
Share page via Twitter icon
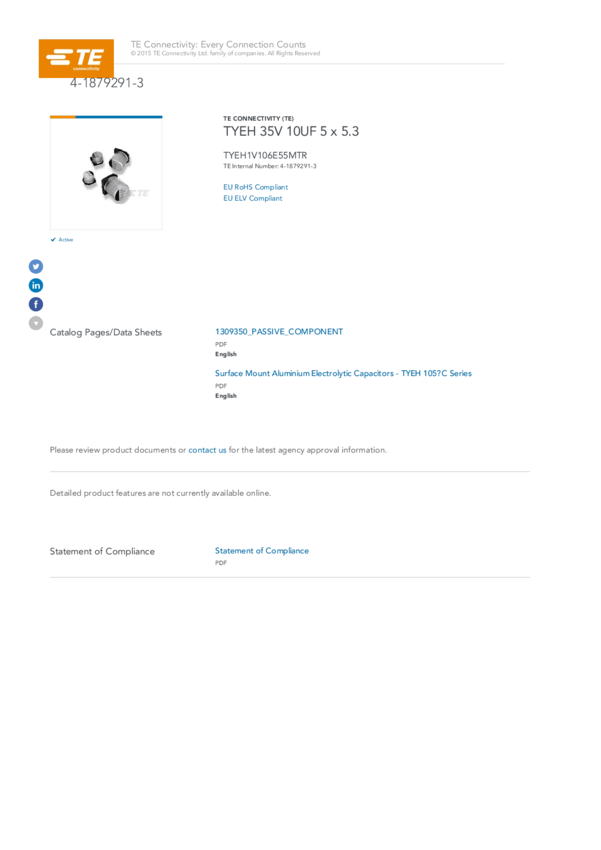click(x=36, y=266)
